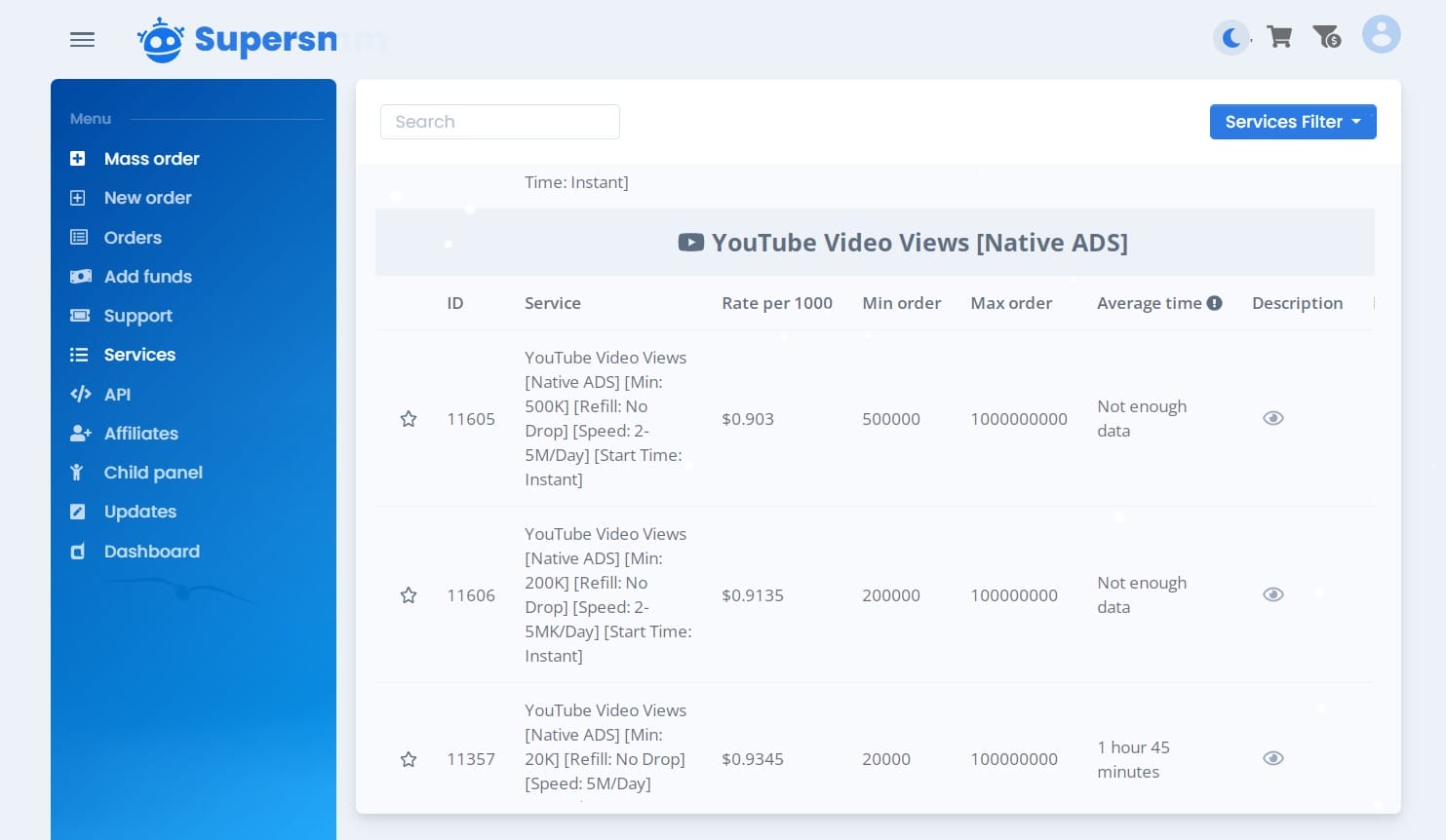Viewport: 1446px width, 840px height.
Task: Open the Affiliates page
Action: click(x=140, y=434)
